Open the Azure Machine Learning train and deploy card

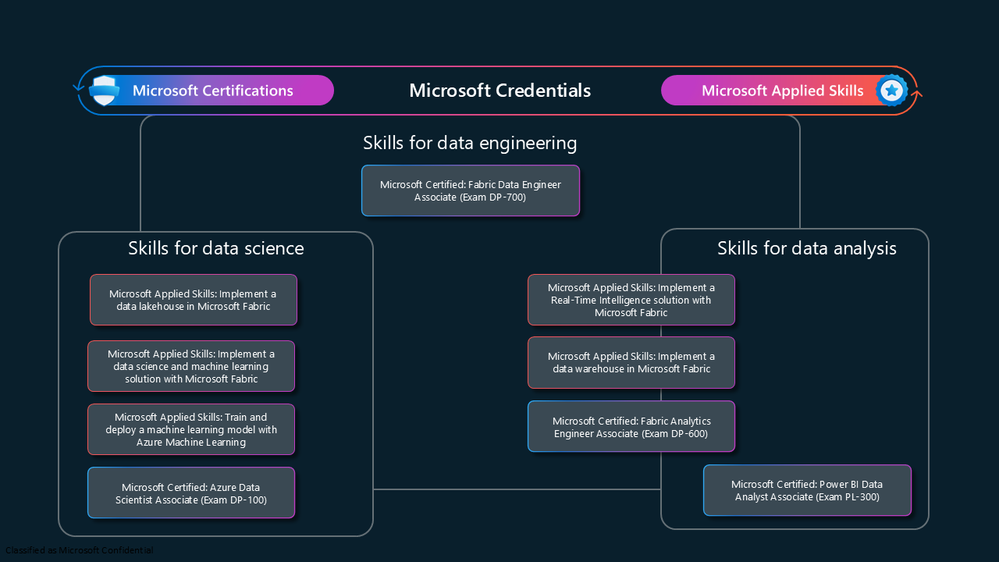click(x=191, y=429)
